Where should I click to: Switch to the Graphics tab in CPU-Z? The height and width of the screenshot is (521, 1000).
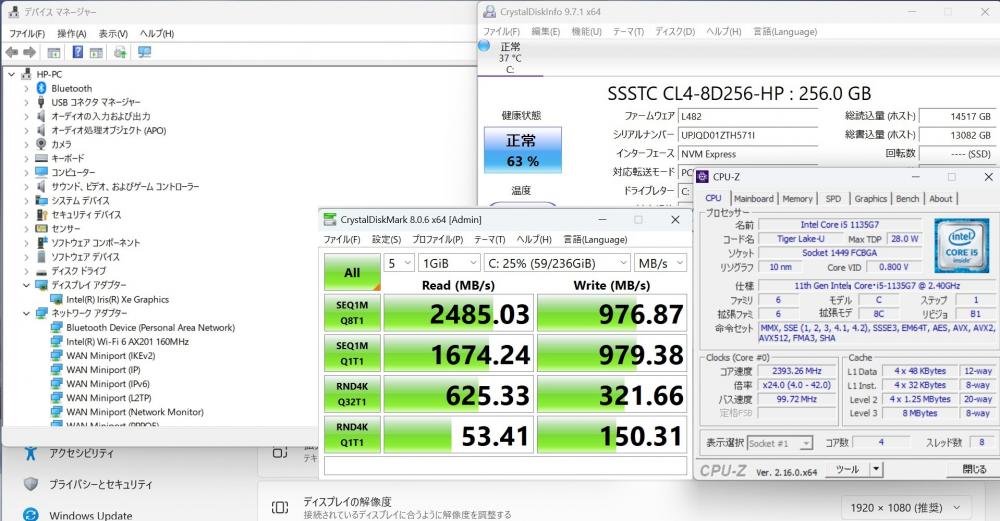click(871, 198)
